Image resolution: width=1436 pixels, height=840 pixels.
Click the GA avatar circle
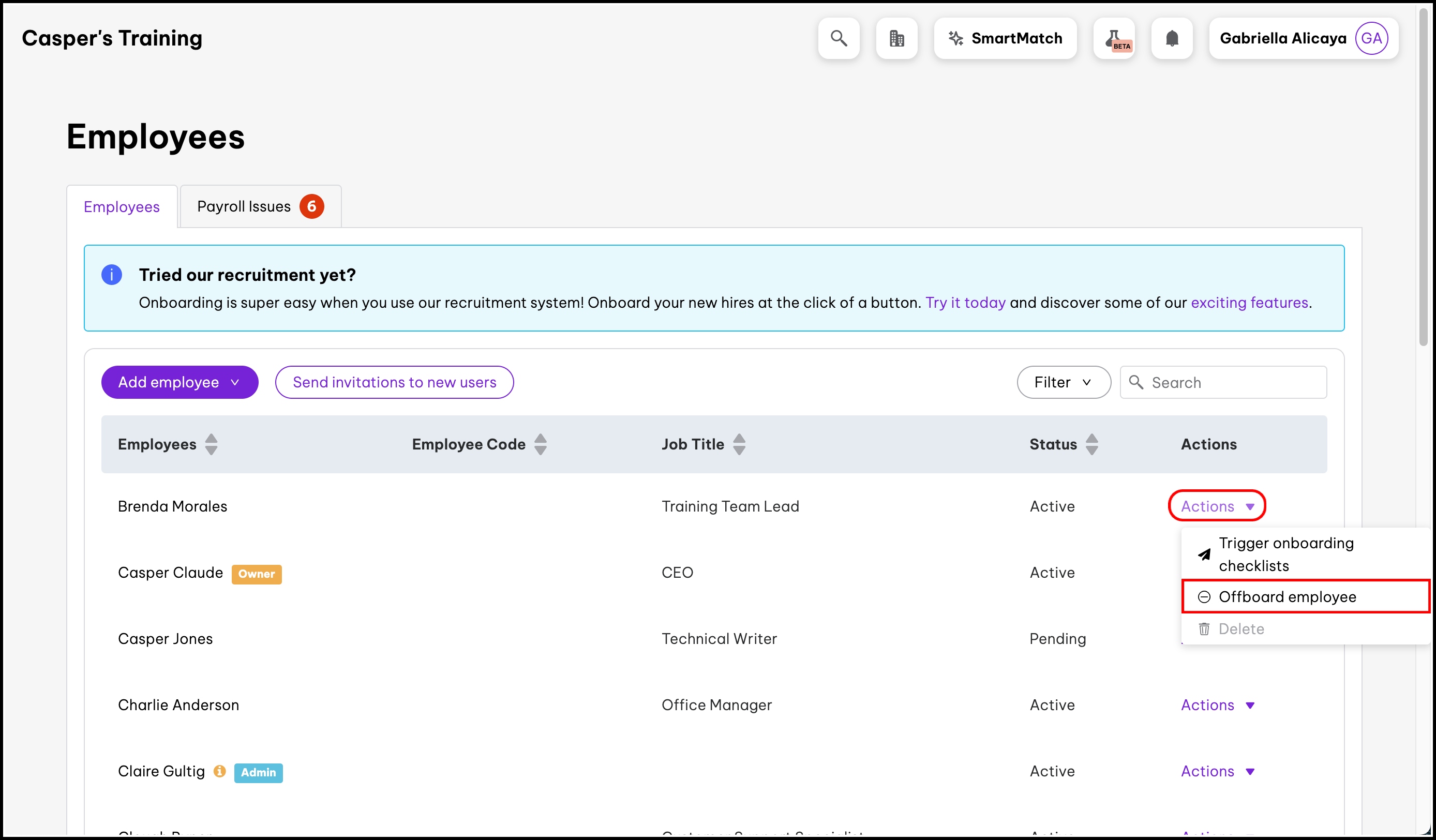click(1371, 38)
